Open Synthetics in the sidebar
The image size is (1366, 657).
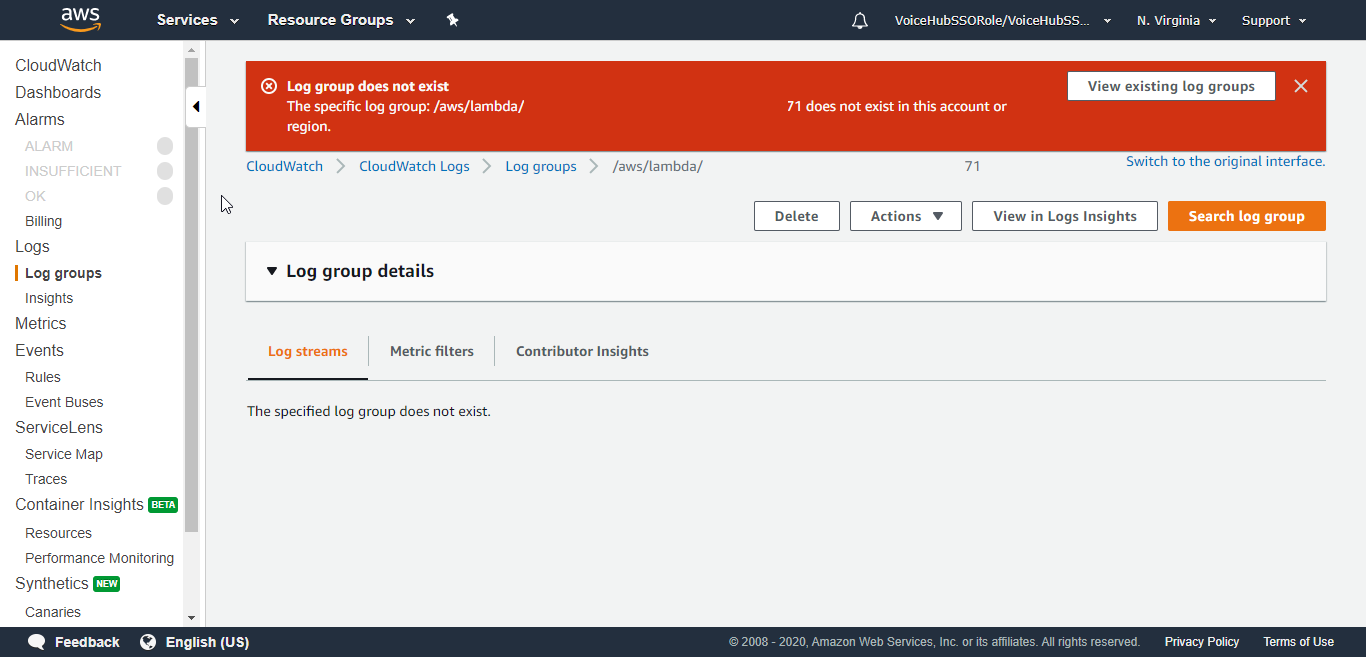(x=52, y=583)
